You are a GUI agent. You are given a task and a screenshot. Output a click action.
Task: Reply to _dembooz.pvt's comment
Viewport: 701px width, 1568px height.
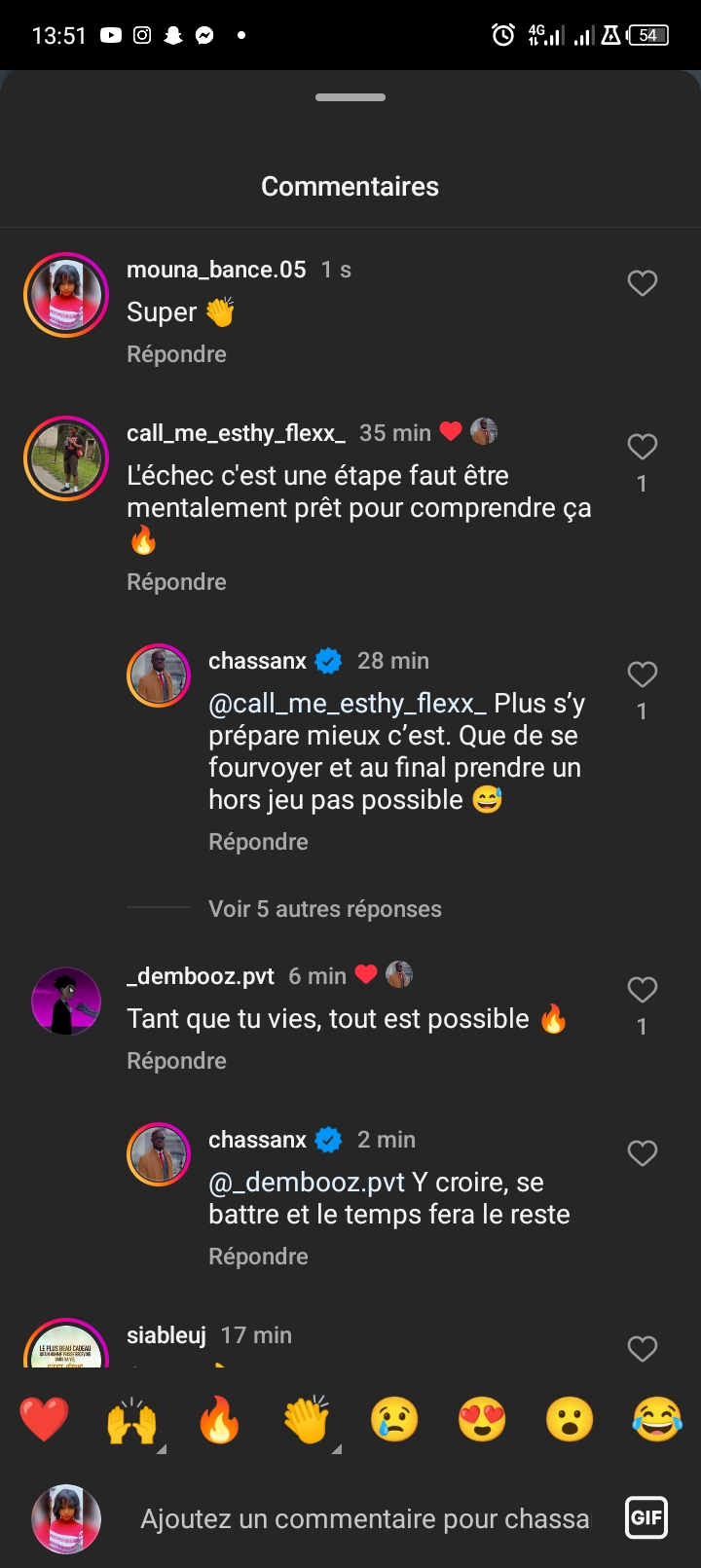[x=176, y=1061]
